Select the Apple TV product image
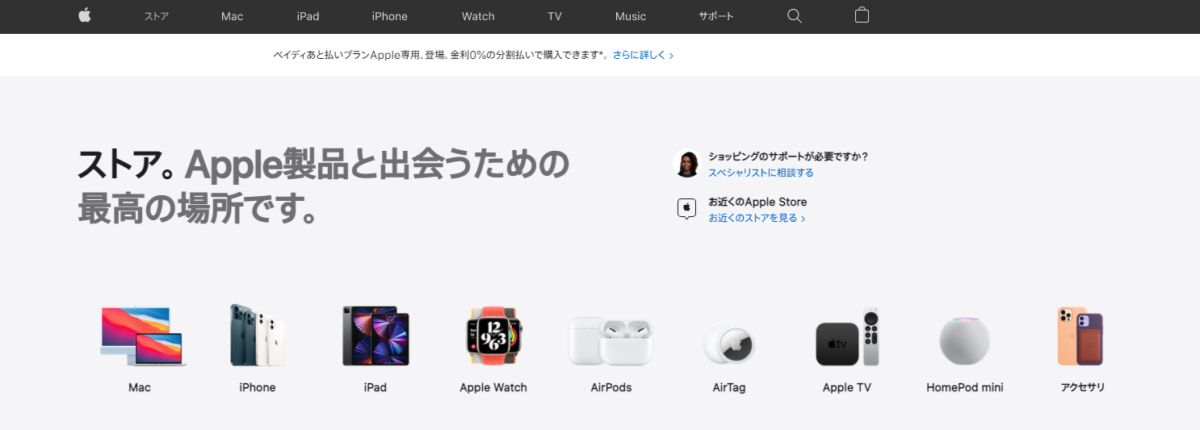1200x430 pixels. click(847, 337)
